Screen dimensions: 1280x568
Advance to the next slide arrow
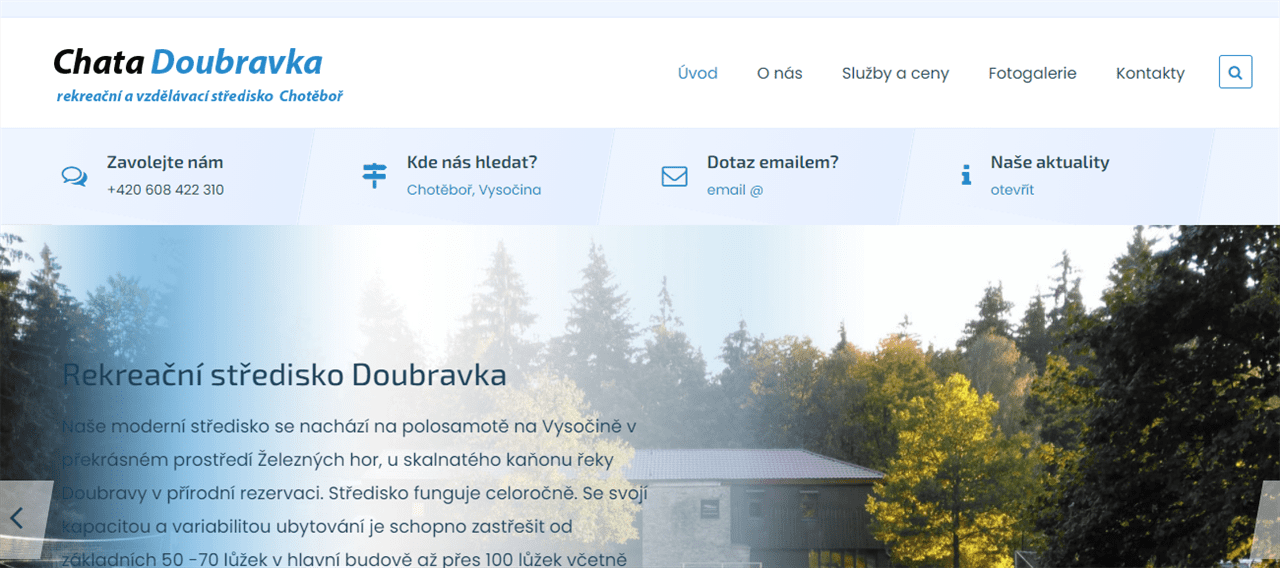pos(1269,518)
